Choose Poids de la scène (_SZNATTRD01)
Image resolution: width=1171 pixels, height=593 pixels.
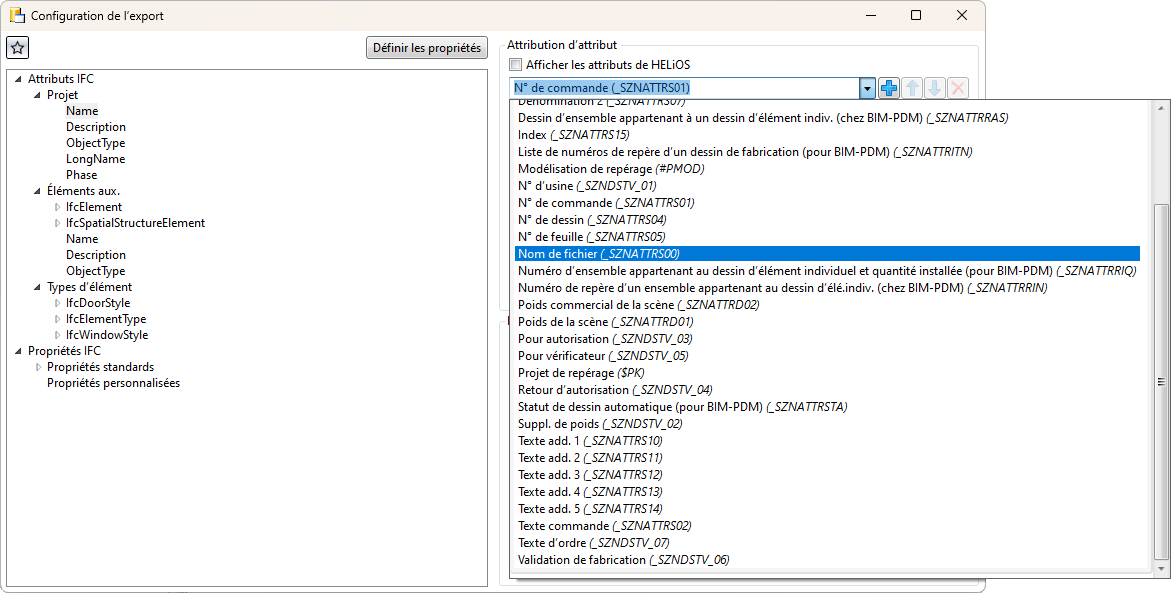click(606, 323)
